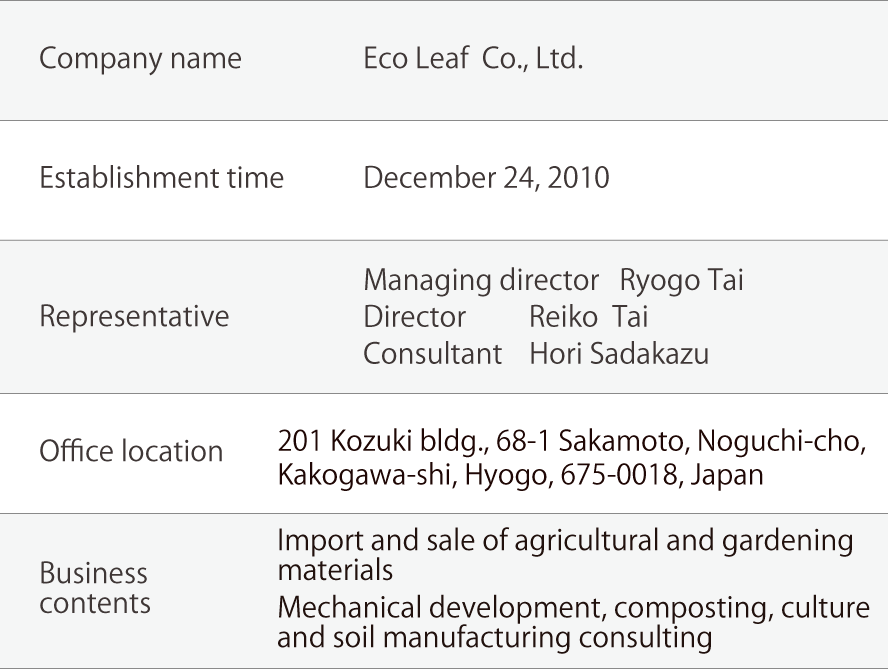Click the "Consultant" title text
Screen dimensions: 888x669
[432, 354]
